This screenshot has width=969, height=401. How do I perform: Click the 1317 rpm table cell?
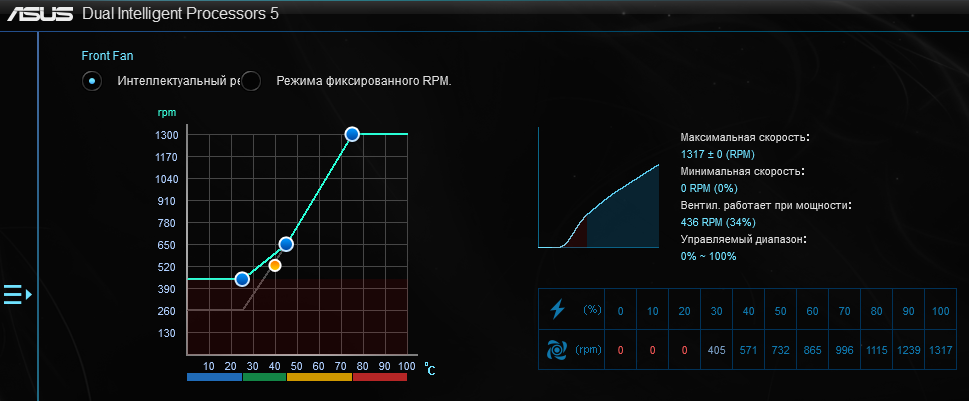tap(941, 350)
